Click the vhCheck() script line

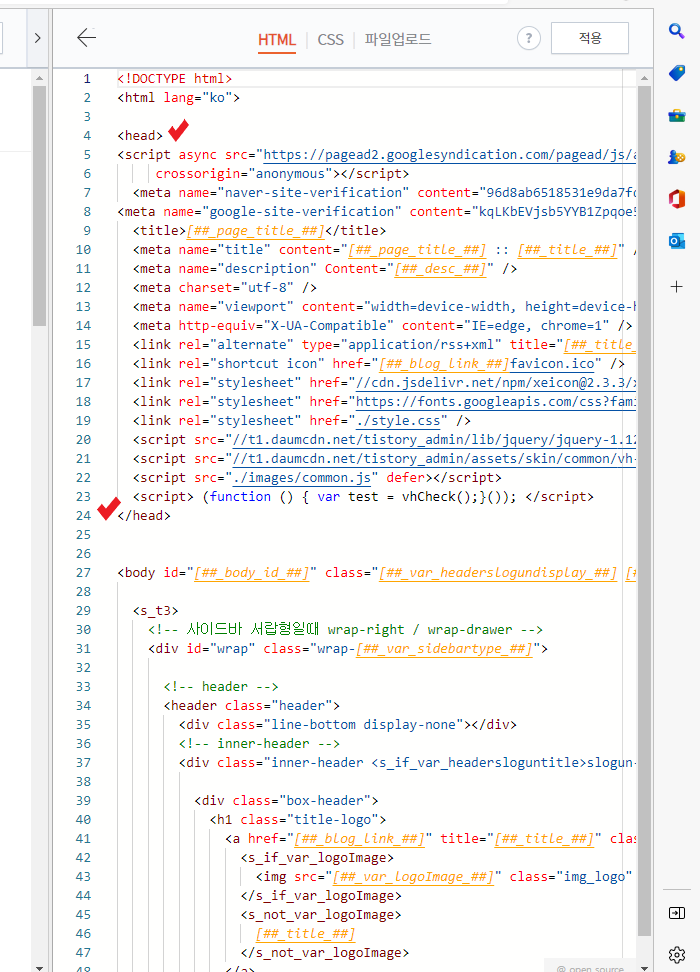pos(363,497)
